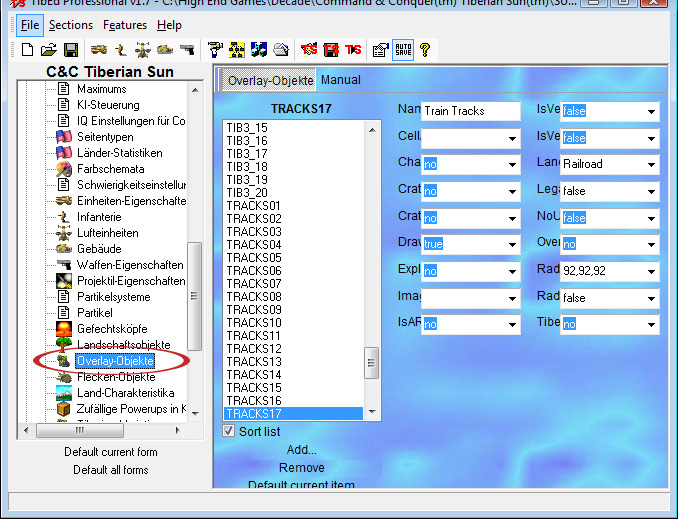Click the third red TS toolbar icon
Image resolution: width=678 pixels, height=519 pixels.
pyautogui.click(x=353, y=50)
